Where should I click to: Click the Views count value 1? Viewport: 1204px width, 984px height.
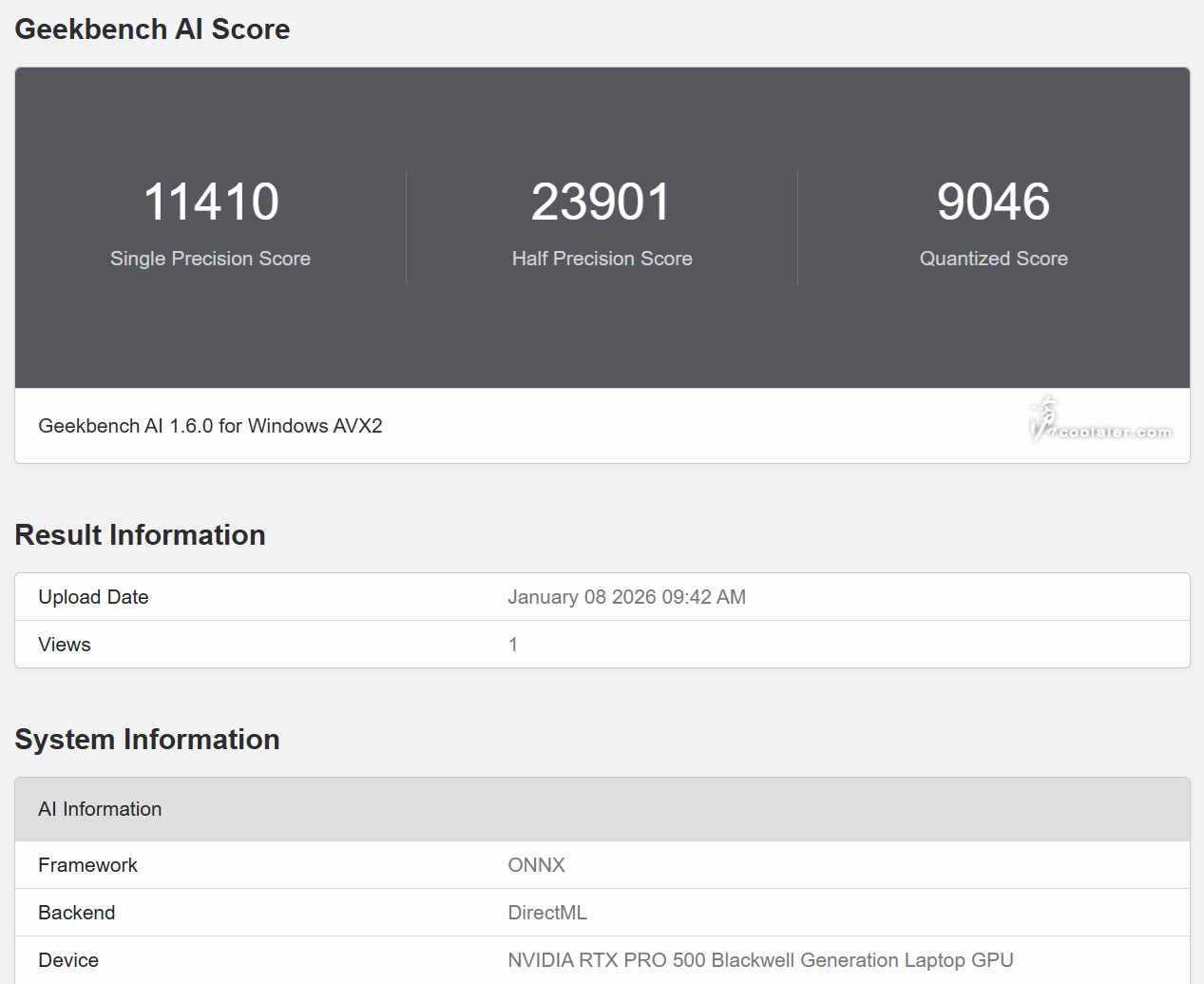click(513, 645)
